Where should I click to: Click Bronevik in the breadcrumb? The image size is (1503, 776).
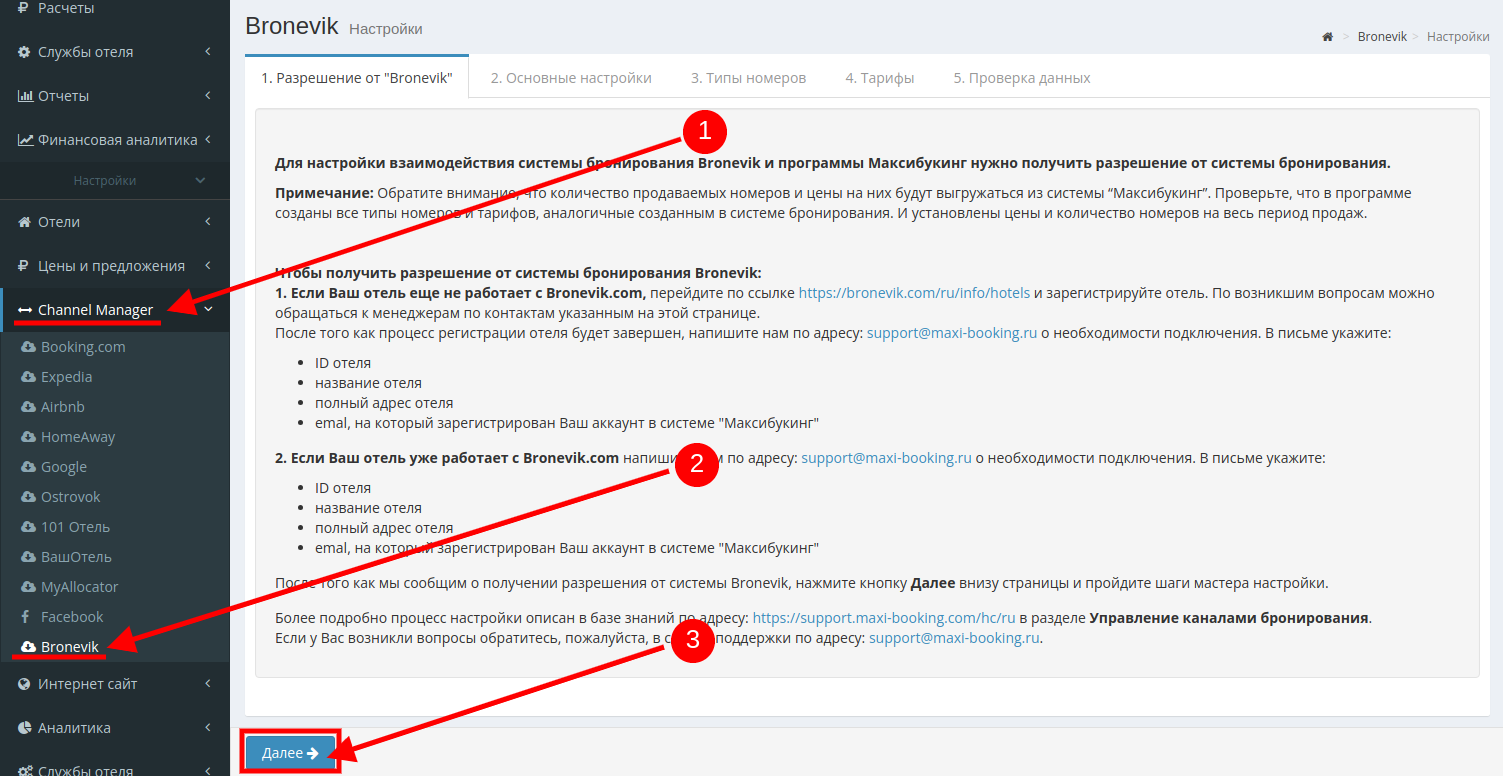pyautogui.click(x=1382, y=37)
